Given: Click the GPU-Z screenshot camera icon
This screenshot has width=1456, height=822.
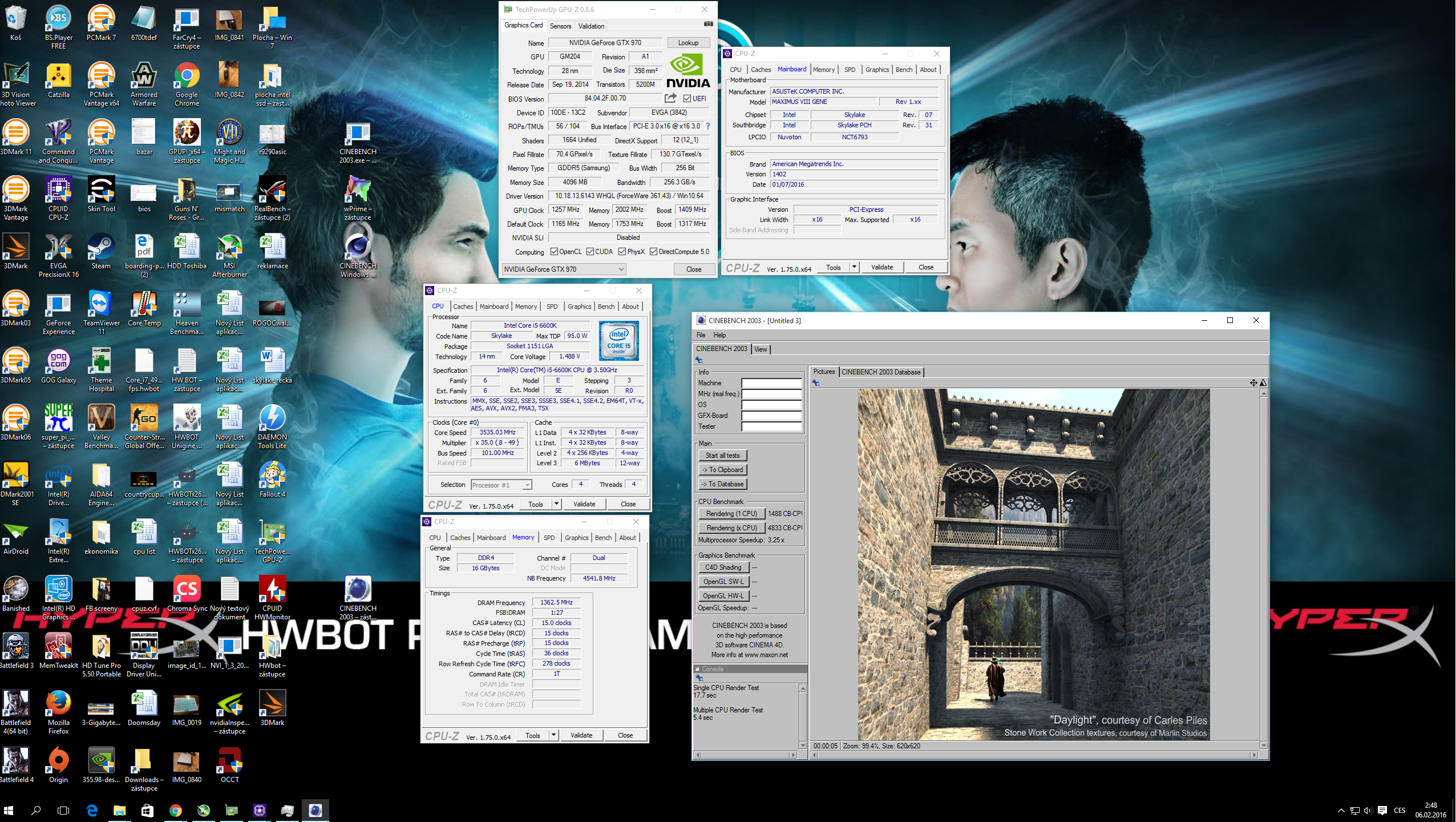Looking at the screenshot, I should point(708,25).
